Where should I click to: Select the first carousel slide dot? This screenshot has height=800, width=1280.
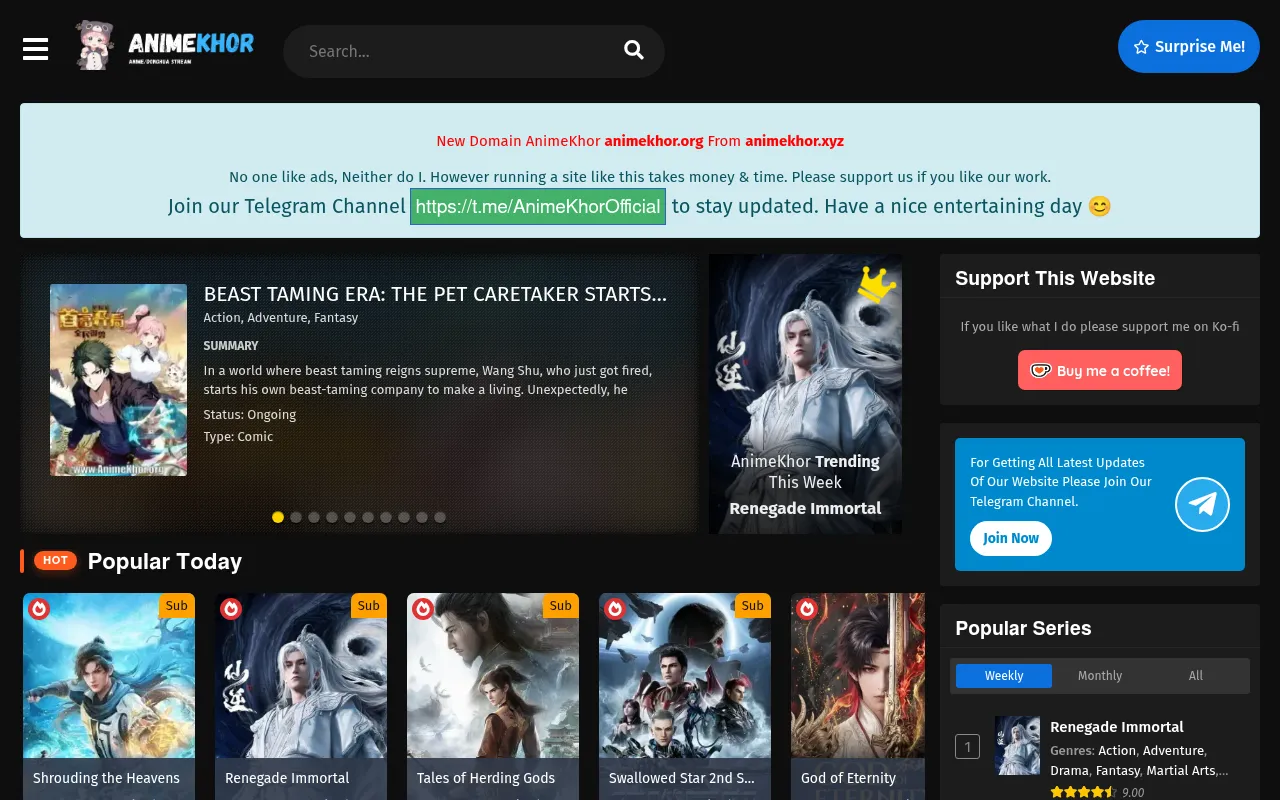pyautogui.click(x=278, y=517)
